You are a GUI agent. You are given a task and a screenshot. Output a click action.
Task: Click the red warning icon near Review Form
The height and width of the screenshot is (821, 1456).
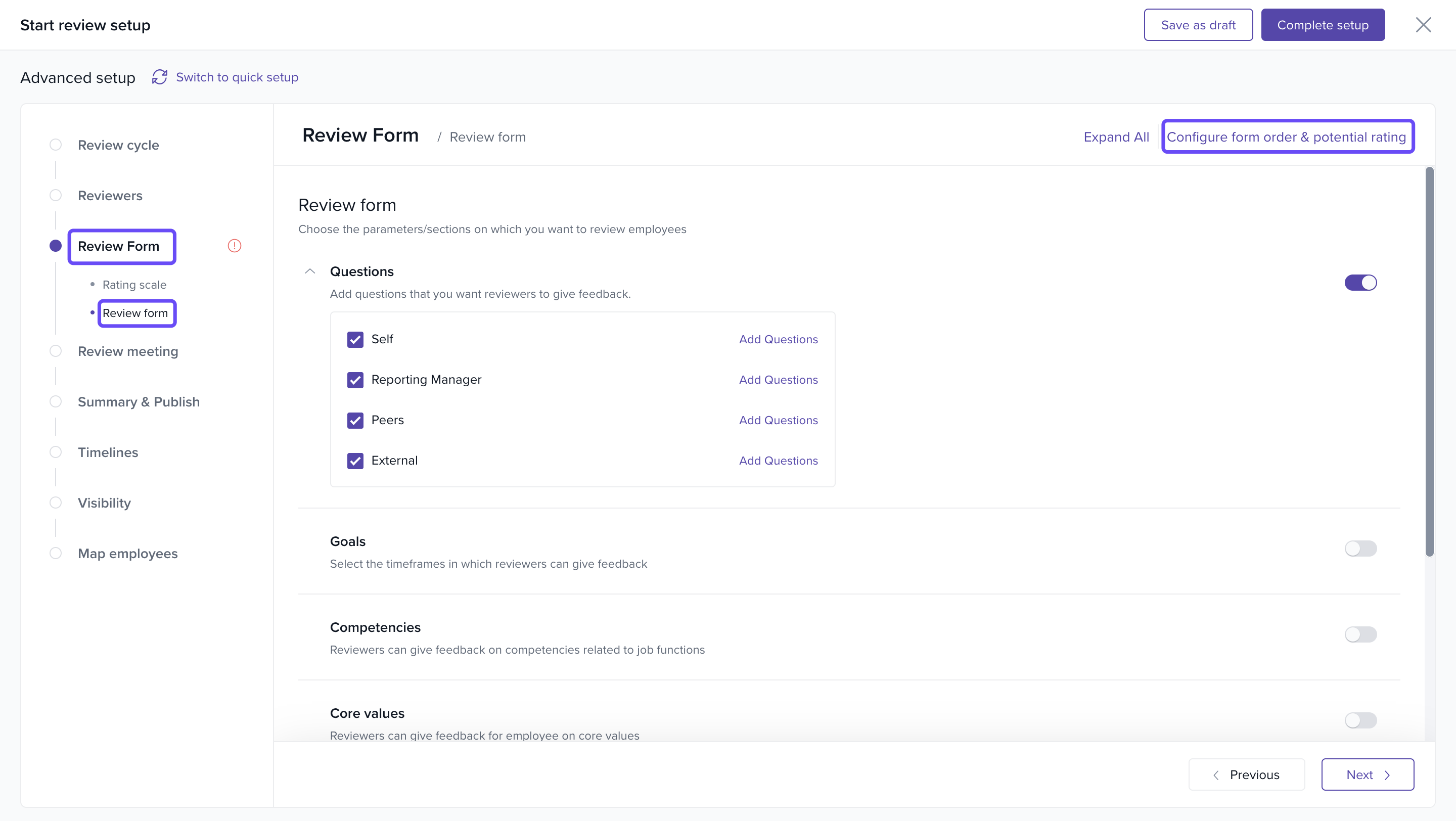234,246
